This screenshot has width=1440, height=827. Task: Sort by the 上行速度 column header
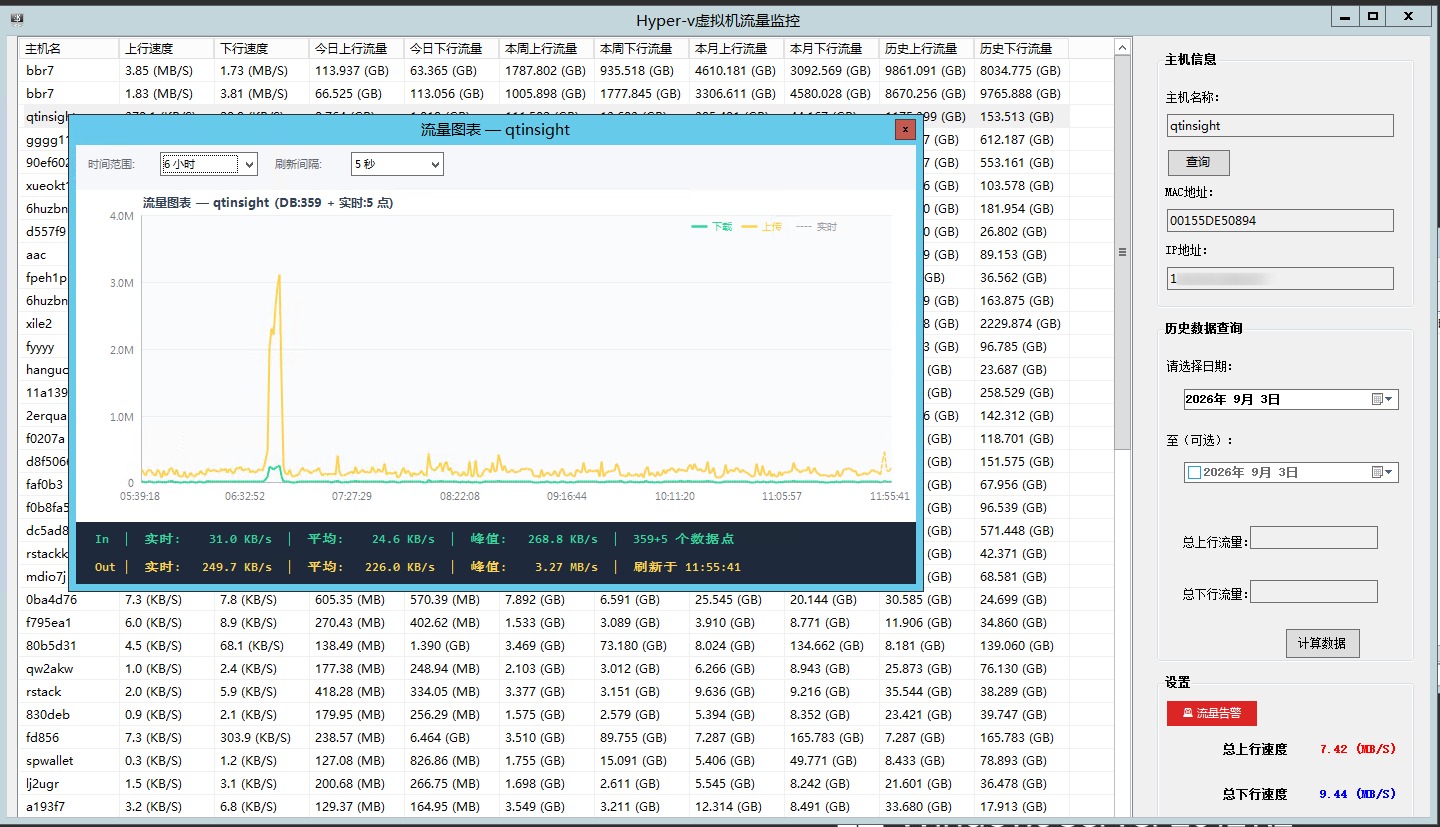click(x=166, y=48)
